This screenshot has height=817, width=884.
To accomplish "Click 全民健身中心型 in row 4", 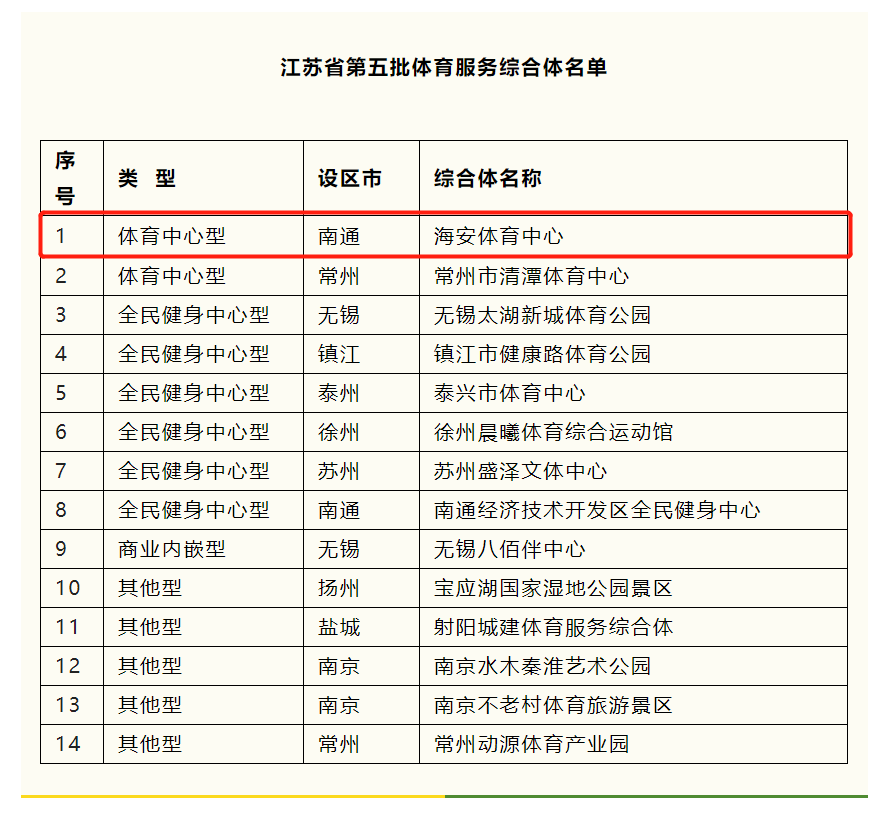I will (193, 354).
